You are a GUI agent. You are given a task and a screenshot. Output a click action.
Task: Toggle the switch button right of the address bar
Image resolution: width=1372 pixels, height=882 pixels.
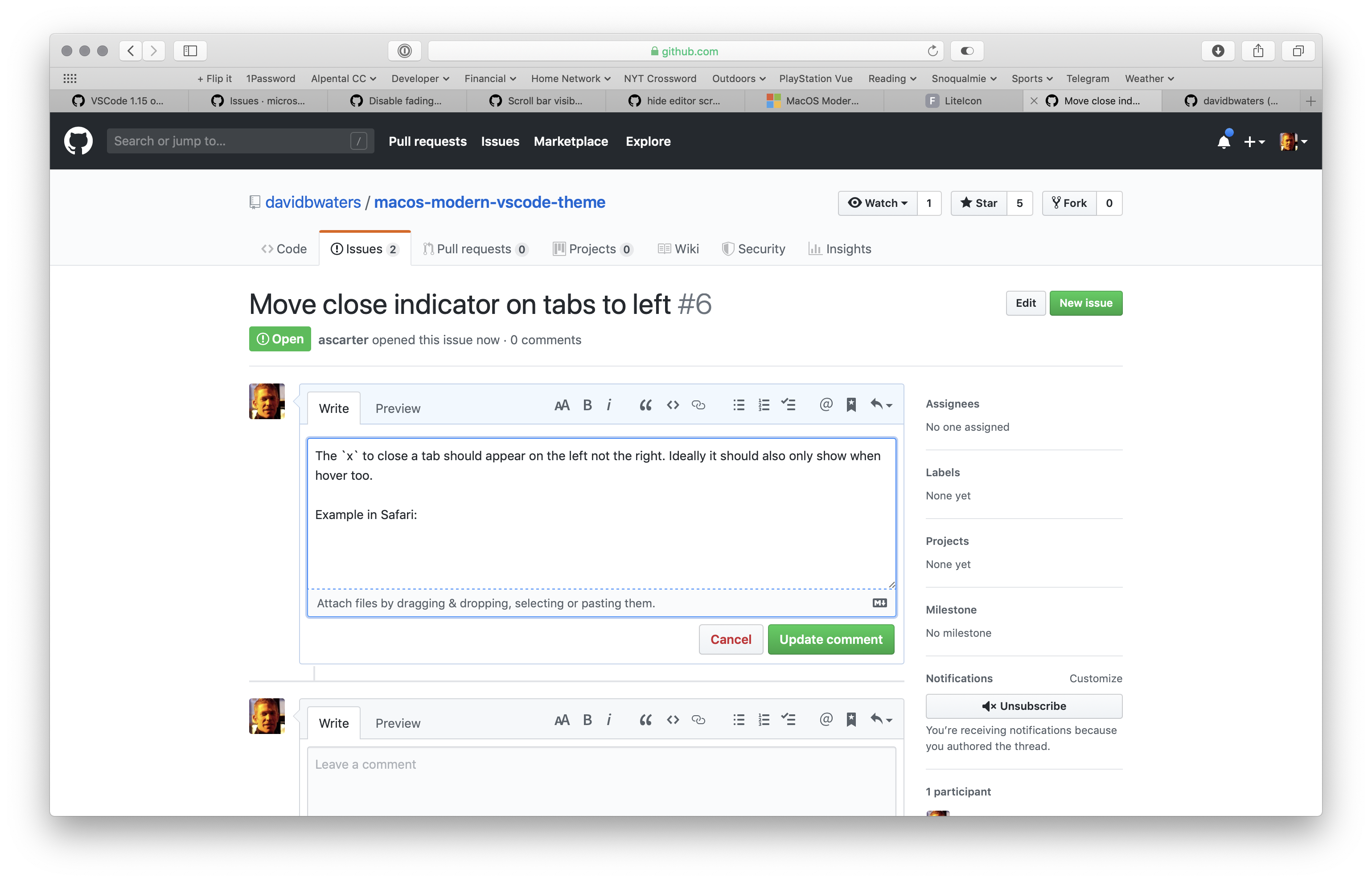click(x=967, y=51)
